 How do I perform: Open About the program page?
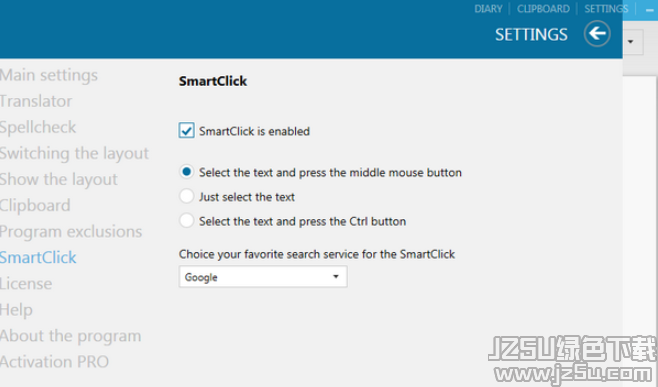(x=70, y=336)
